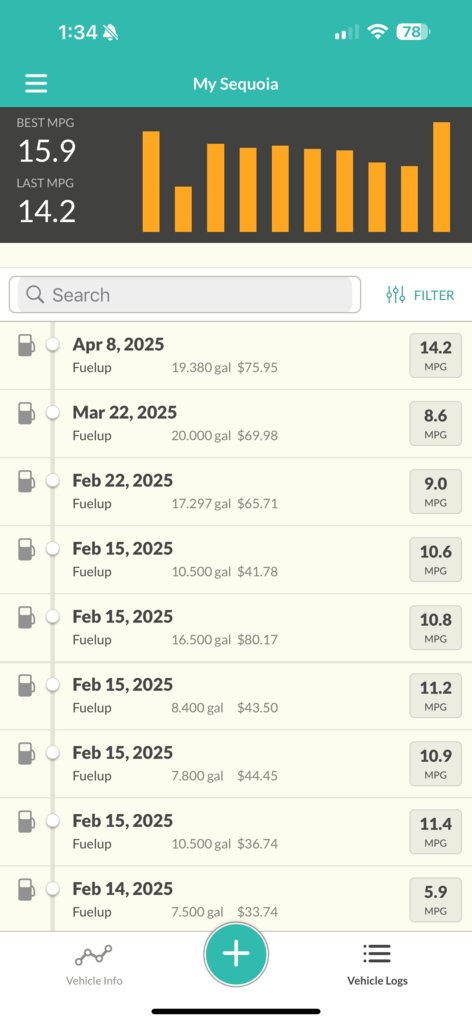Image resolution: width=472 pixels, height=1023 pixels.
Task: Tap fuel pump icon for Mar 22, 2025
Action: tap(26, 413)
